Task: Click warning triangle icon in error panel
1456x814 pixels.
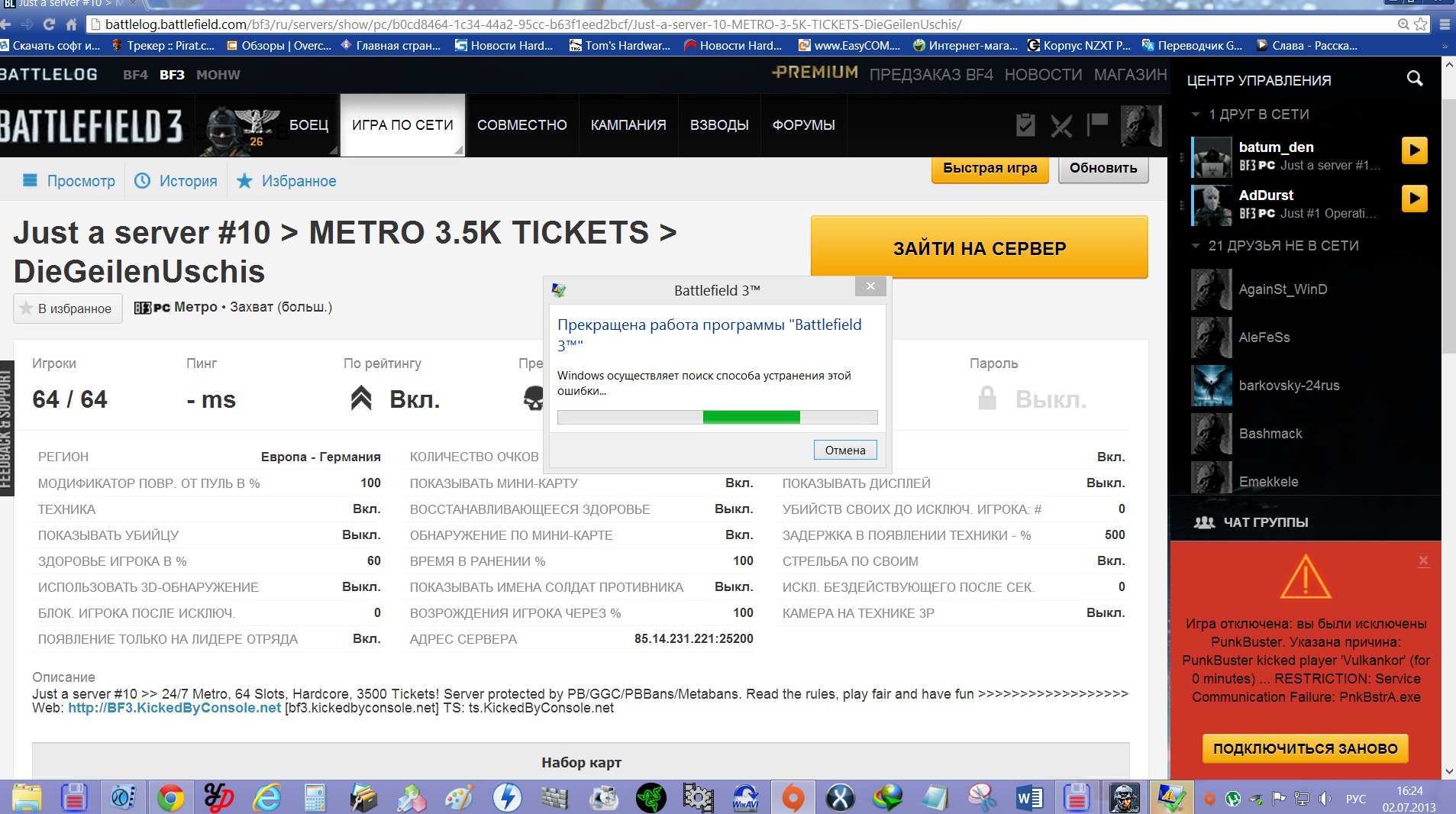Action: [x=1305, y=578]
